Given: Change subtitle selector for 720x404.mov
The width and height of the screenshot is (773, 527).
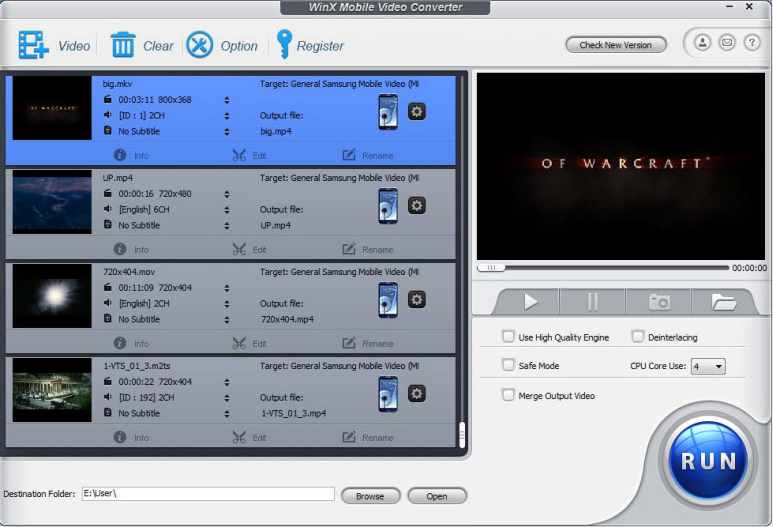Looking at the screenshot, I should coord(227,319).
